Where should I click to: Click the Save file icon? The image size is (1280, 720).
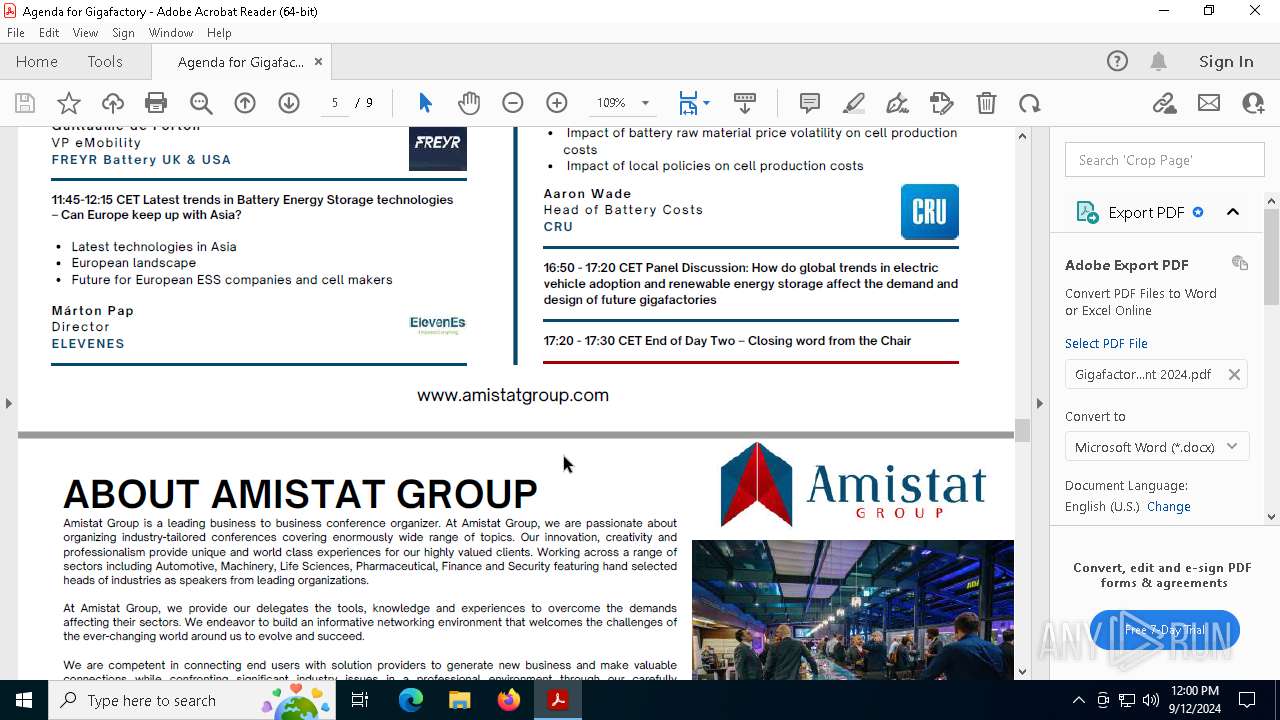click(x=25, y=103)
